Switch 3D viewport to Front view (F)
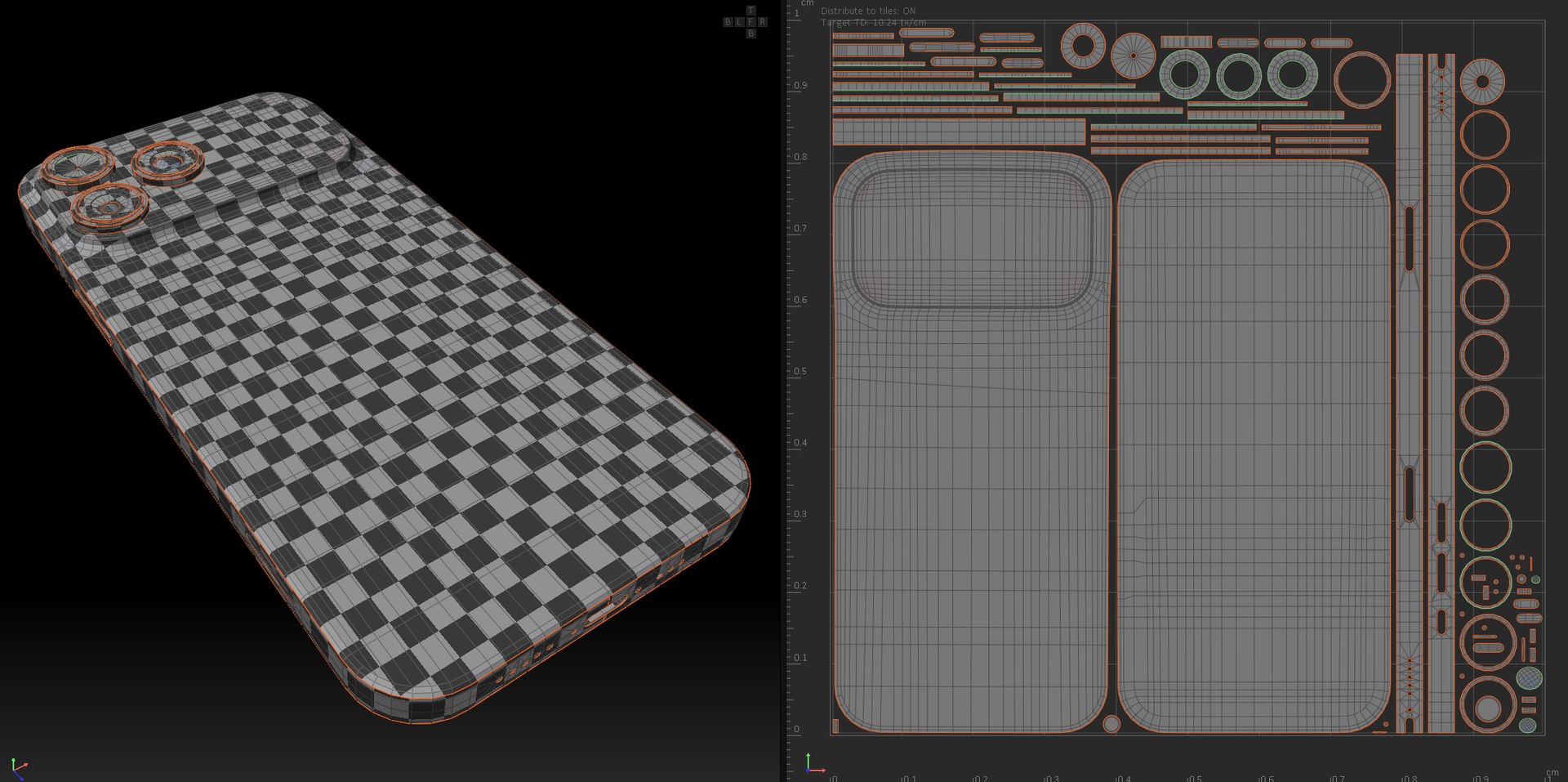Viewport: 1568px width, 782px height. 751,22
